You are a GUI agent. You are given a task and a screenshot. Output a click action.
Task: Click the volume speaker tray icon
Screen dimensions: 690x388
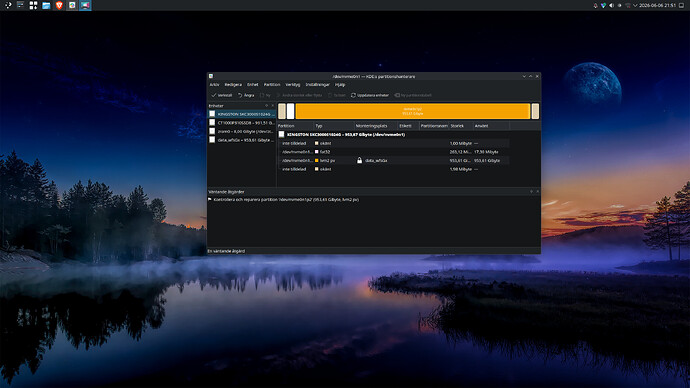click(611, 5)
